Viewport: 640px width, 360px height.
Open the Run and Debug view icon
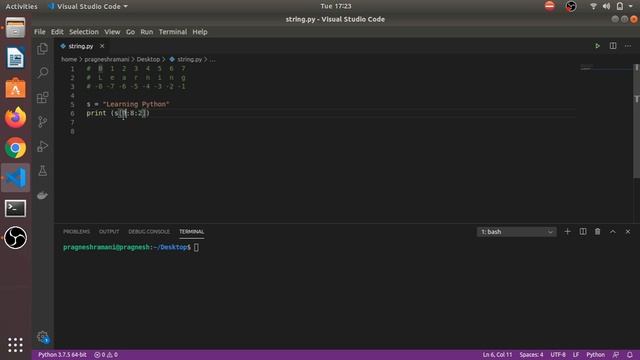tap(42, 146)
